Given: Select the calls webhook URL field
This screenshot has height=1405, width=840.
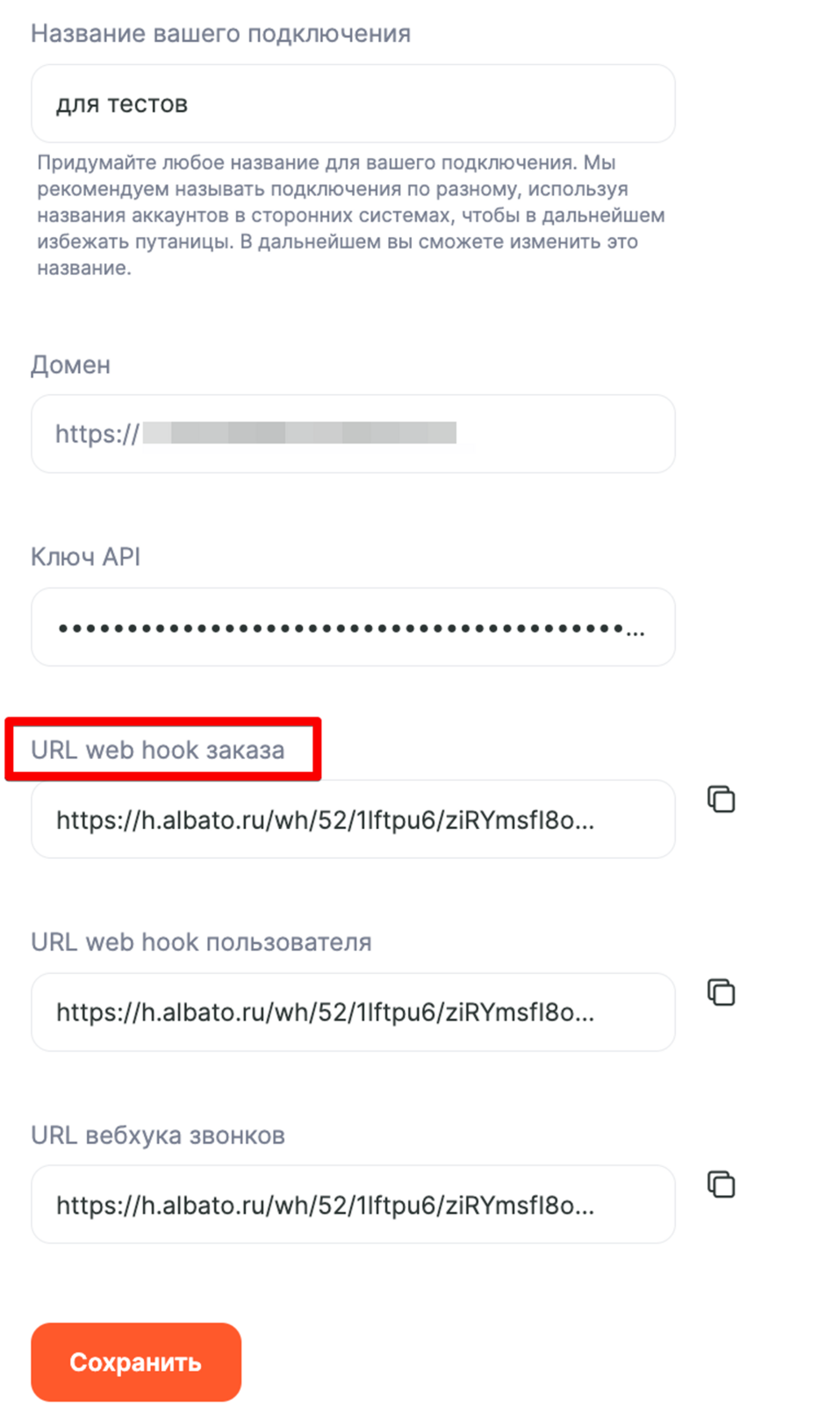Looking at the screenshot, I should point(353,1205).
